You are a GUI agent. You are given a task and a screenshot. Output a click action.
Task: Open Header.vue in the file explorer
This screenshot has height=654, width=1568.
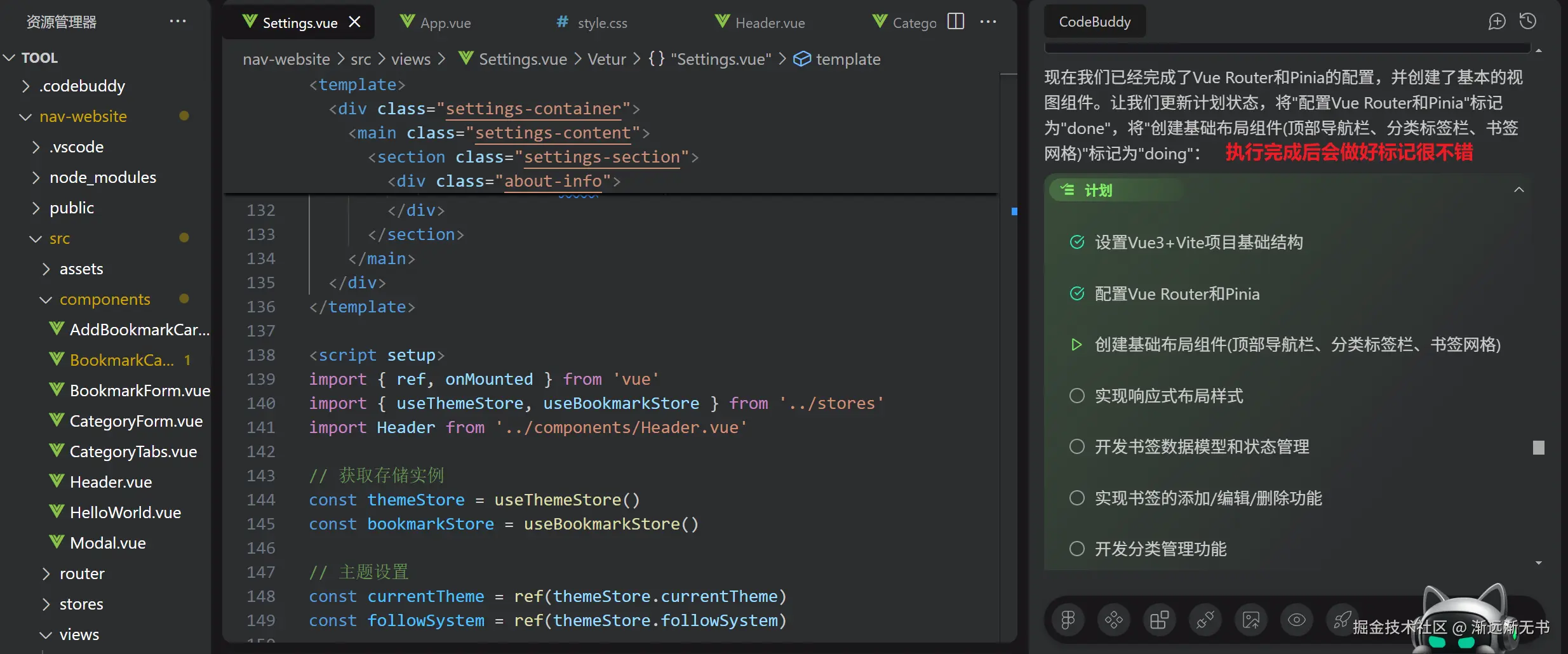click(111, 482)
